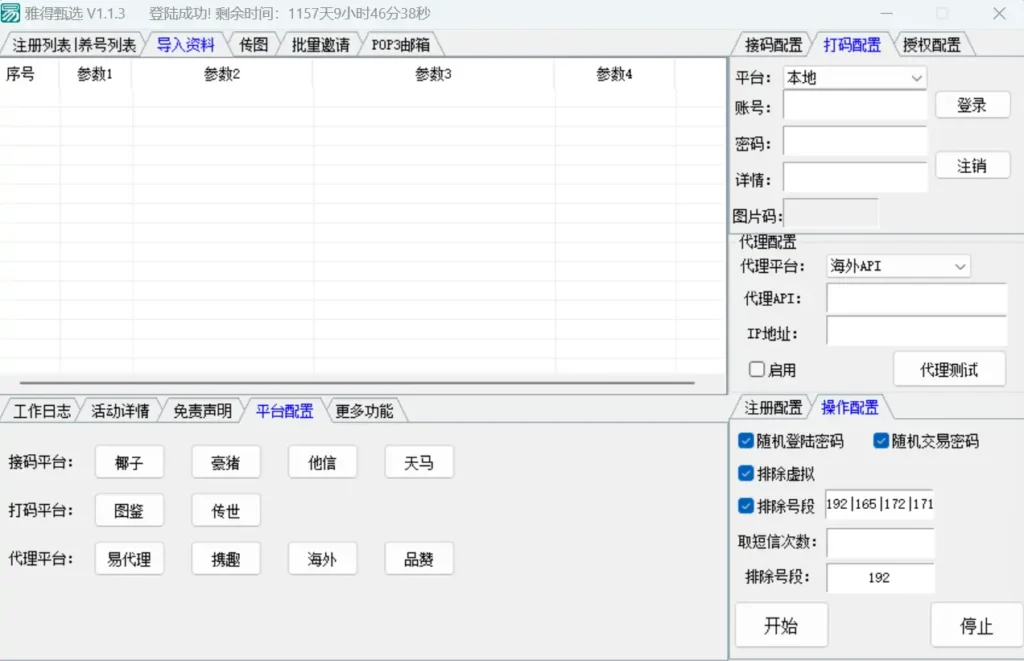
Task: Click the 品赞 proxy platform button
Action: click(419, 558)
